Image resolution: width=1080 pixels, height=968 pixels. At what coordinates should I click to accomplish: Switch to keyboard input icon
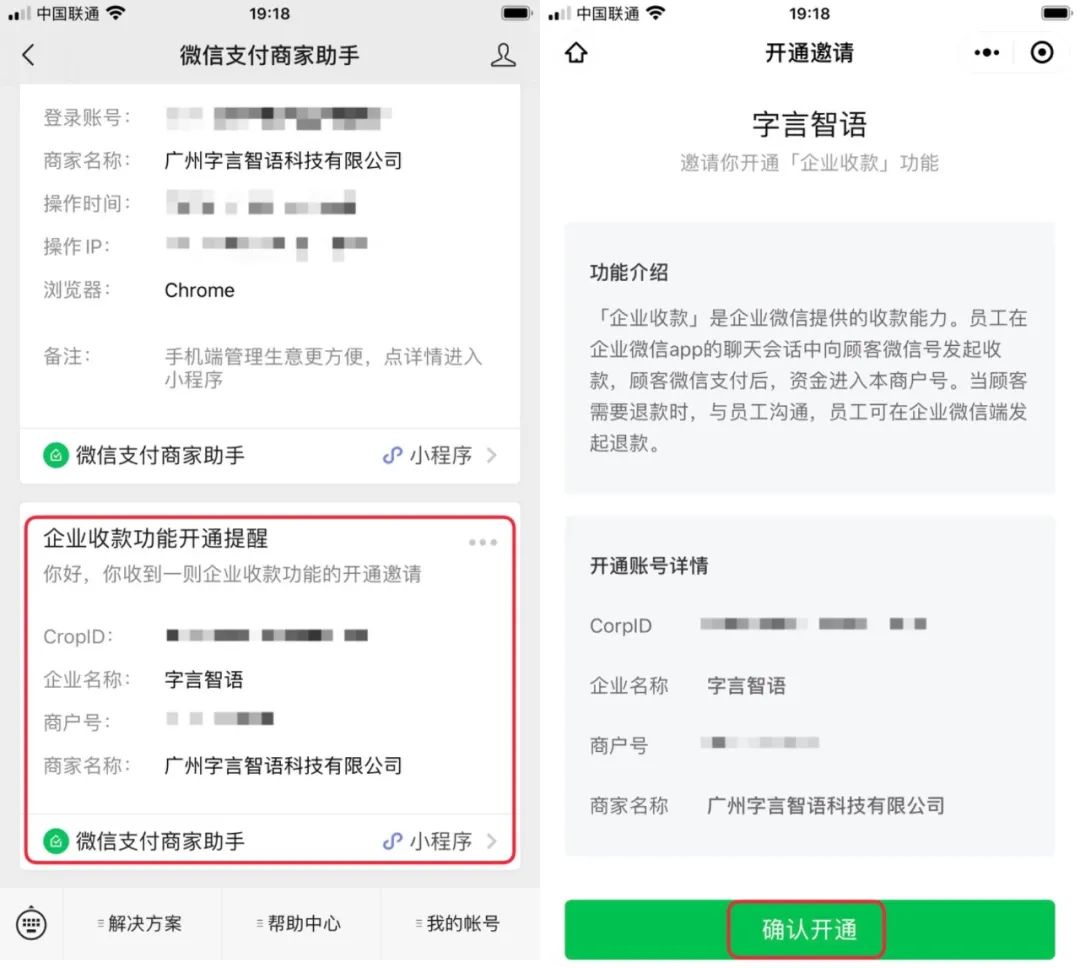pos(31,923)
